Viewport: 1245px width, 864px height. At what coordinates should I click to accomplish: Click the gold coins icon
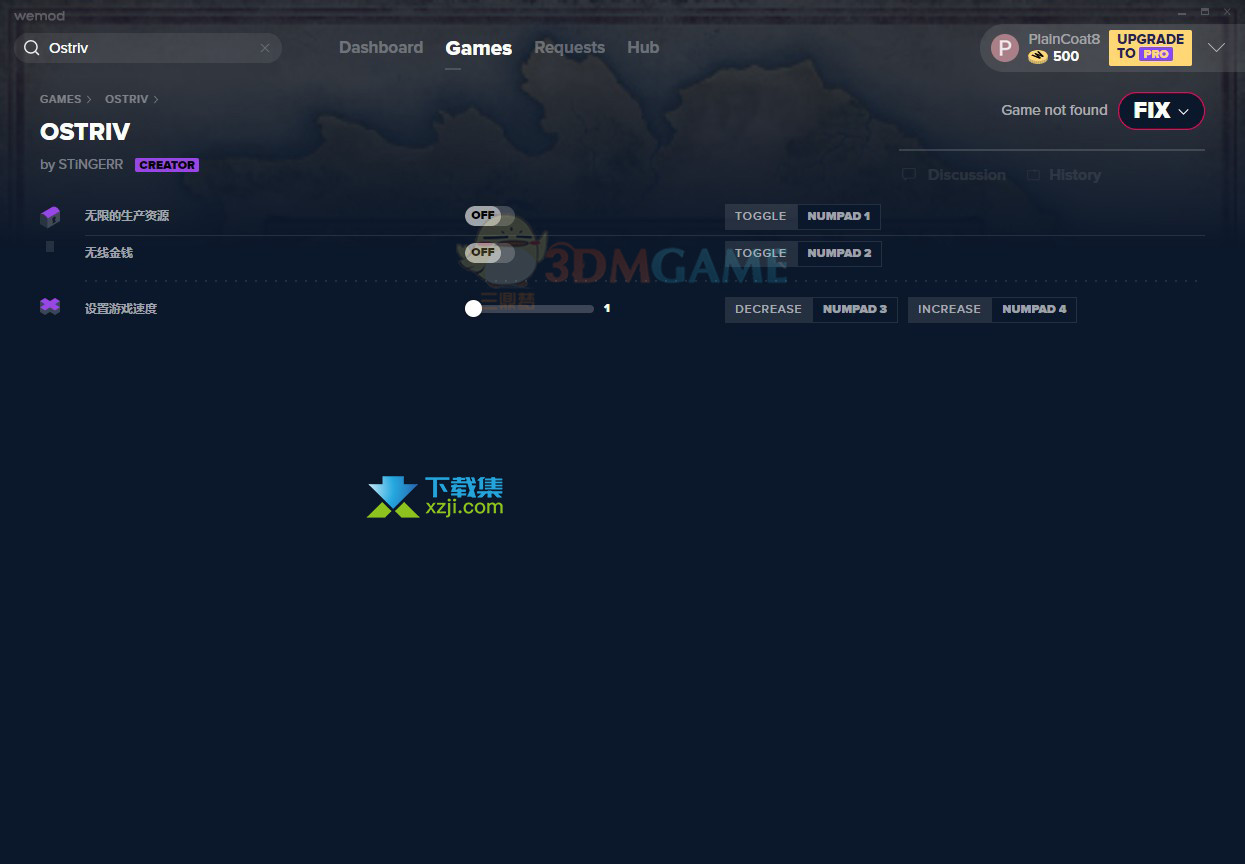(x=1038, y=57)
